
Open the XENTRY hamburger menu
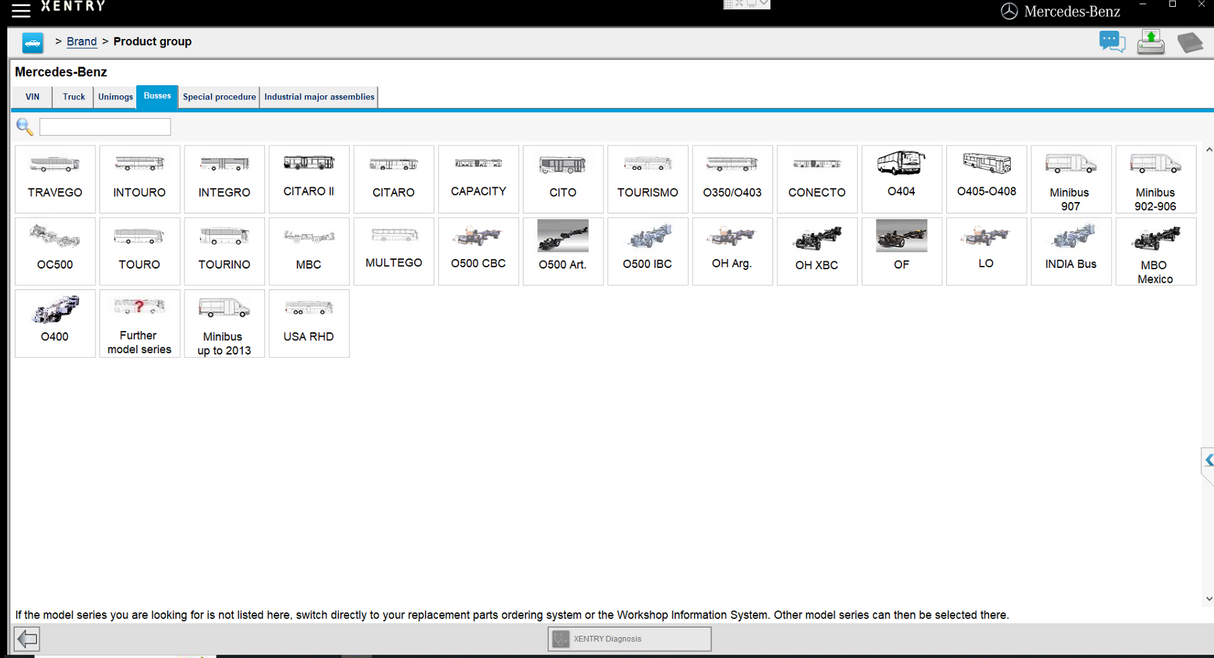20,11
